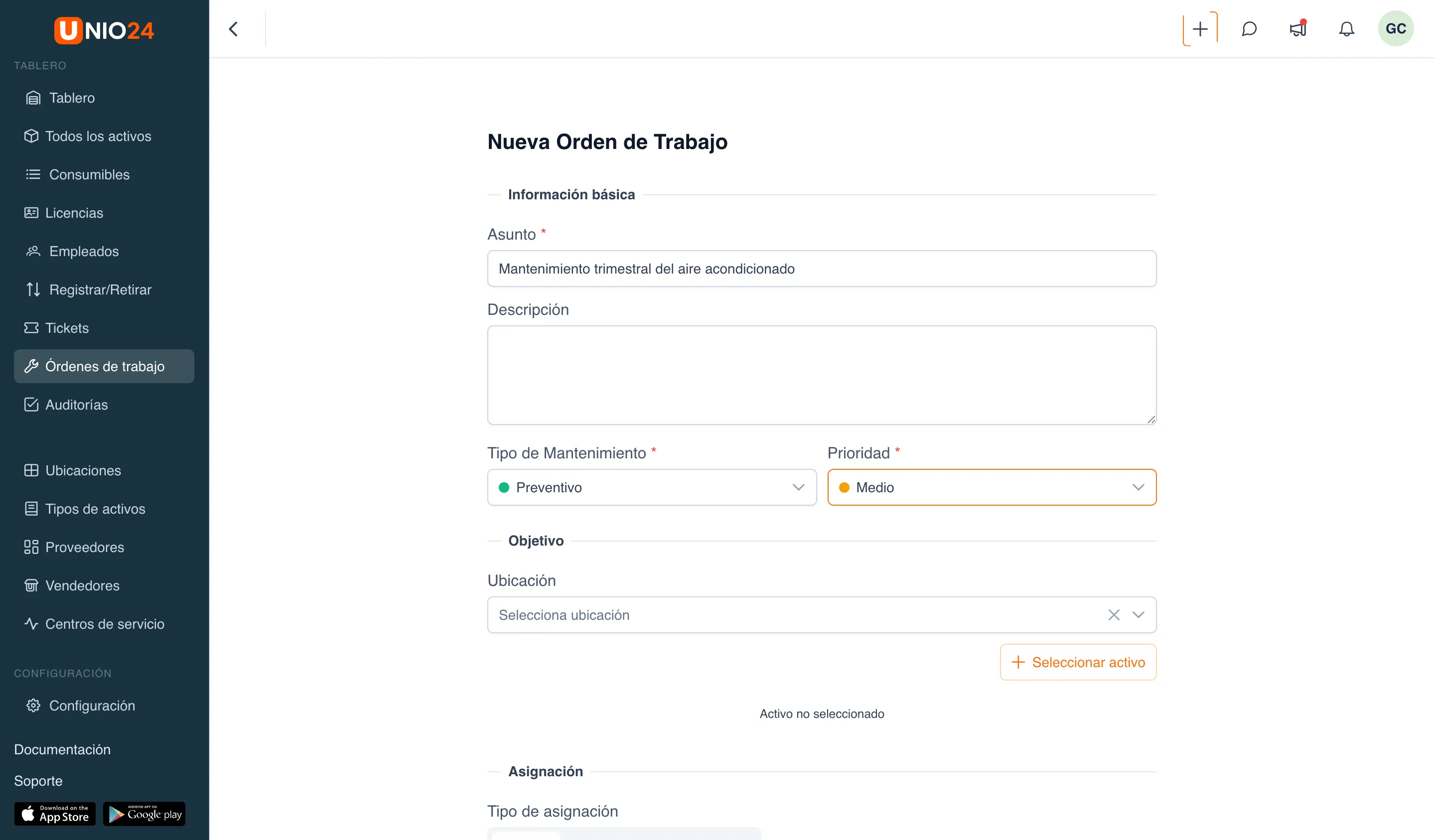
Task: Open the Soporte link
Action: (38, 780)
